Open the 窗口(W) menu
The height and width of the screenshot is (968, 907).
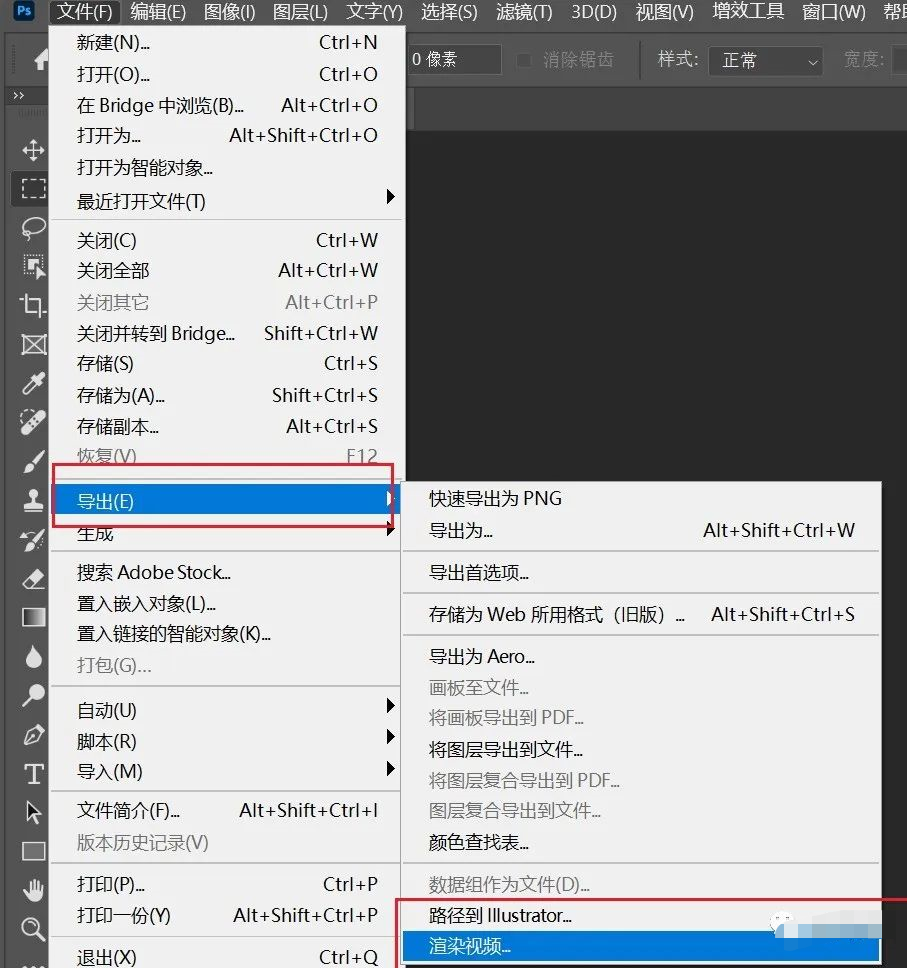834,11
